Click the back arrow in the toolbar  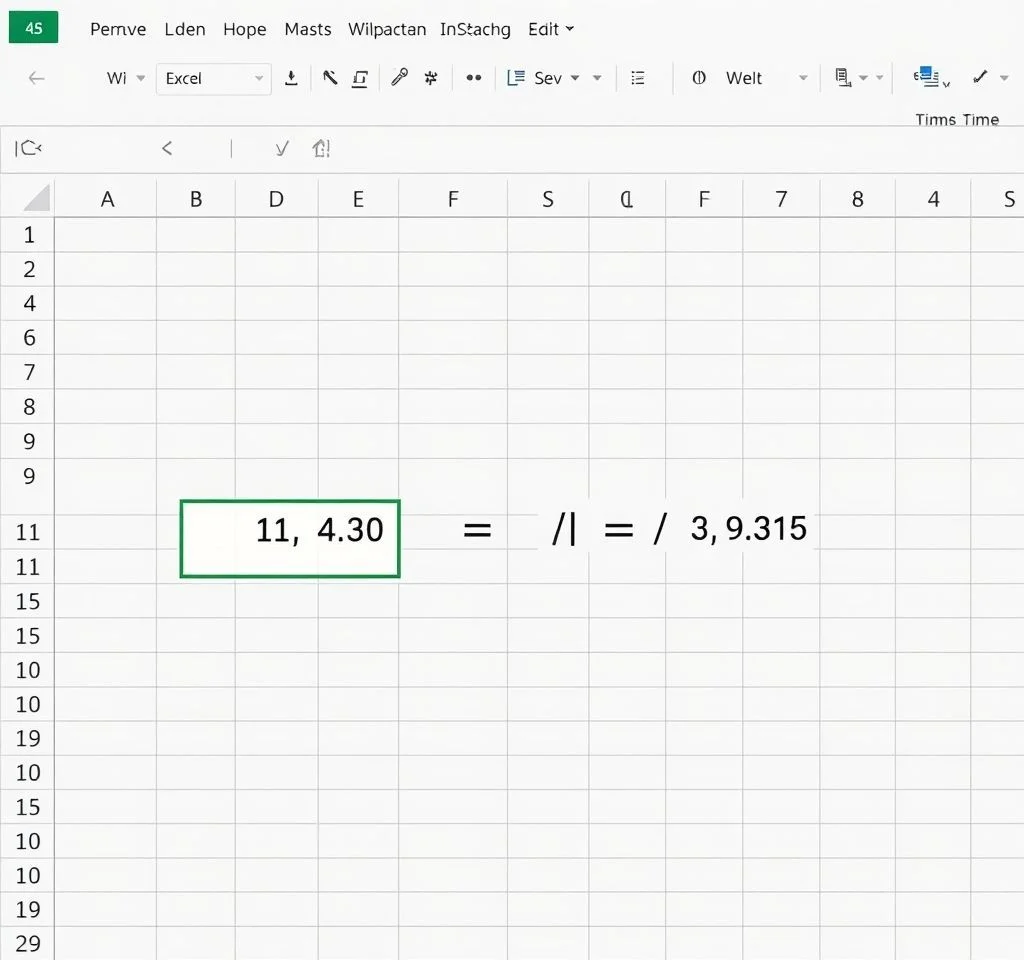pyautogui.click(x=37, y=78)
